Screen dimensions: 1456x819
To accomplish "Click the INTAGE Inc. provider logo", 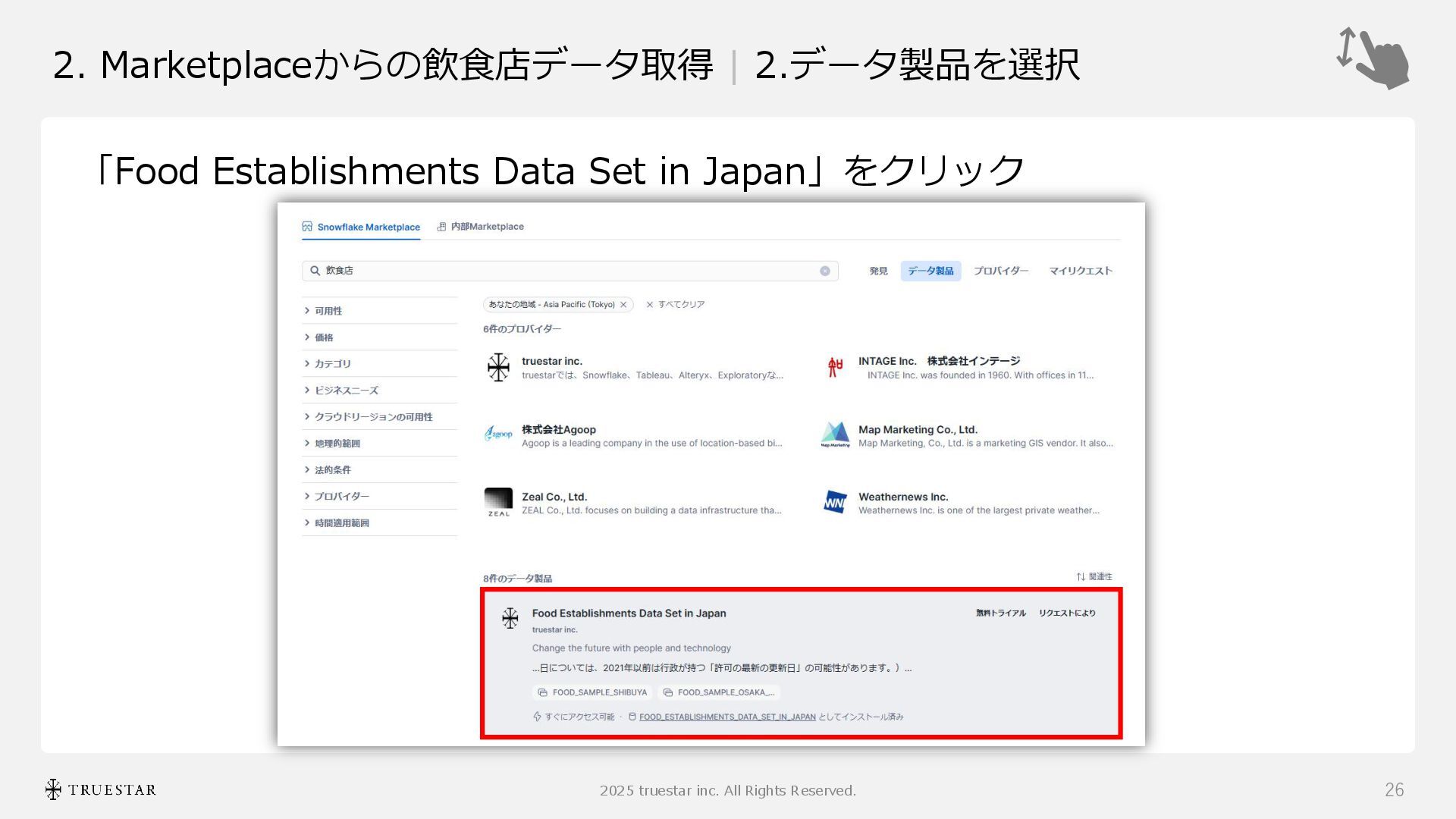I will coord(835,367).
